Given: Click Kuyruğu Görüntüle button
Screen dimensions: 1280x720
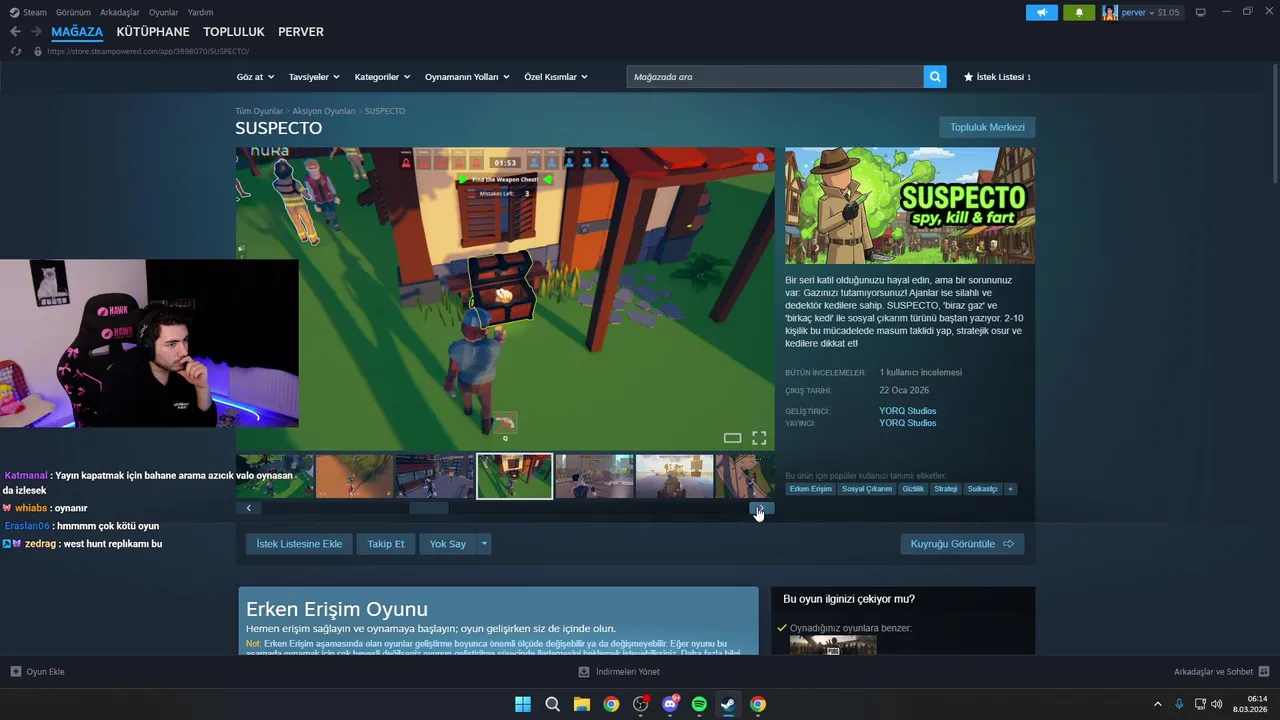Looking at the screenshot, I should [962, 544].
